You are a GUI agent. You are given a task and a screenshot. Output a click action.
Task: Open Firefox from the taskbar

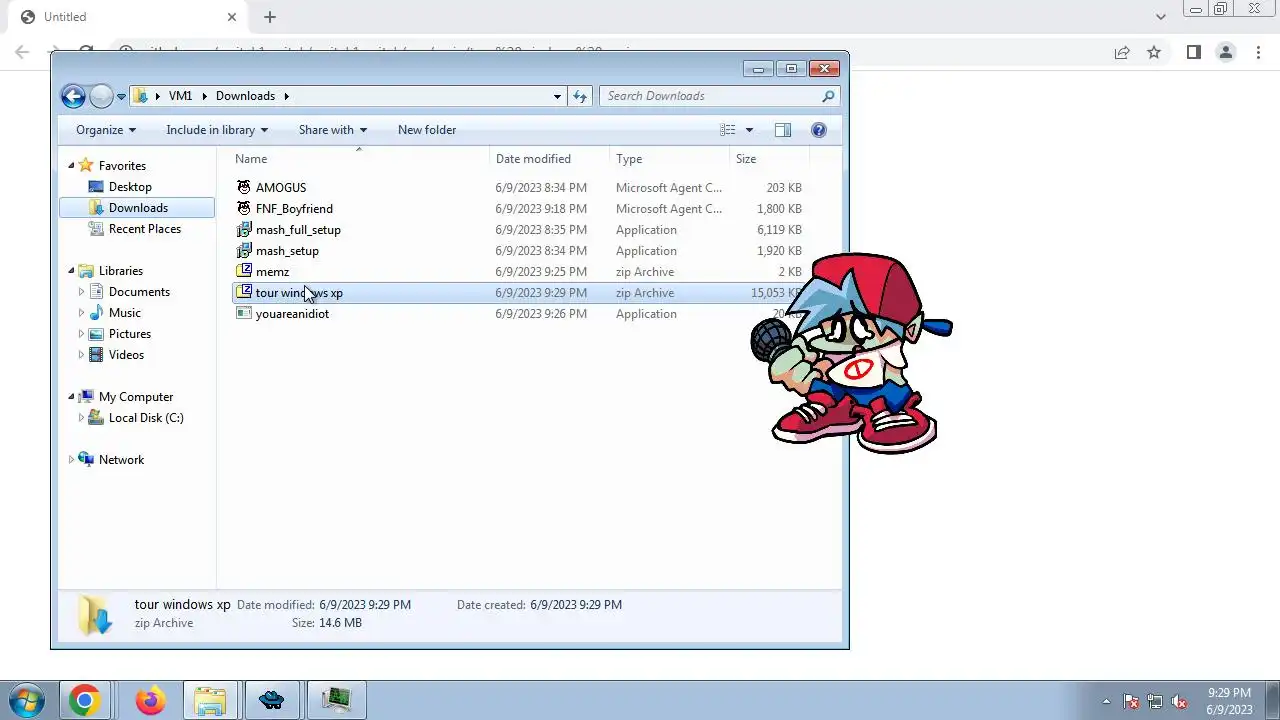[x=150, y=700]
